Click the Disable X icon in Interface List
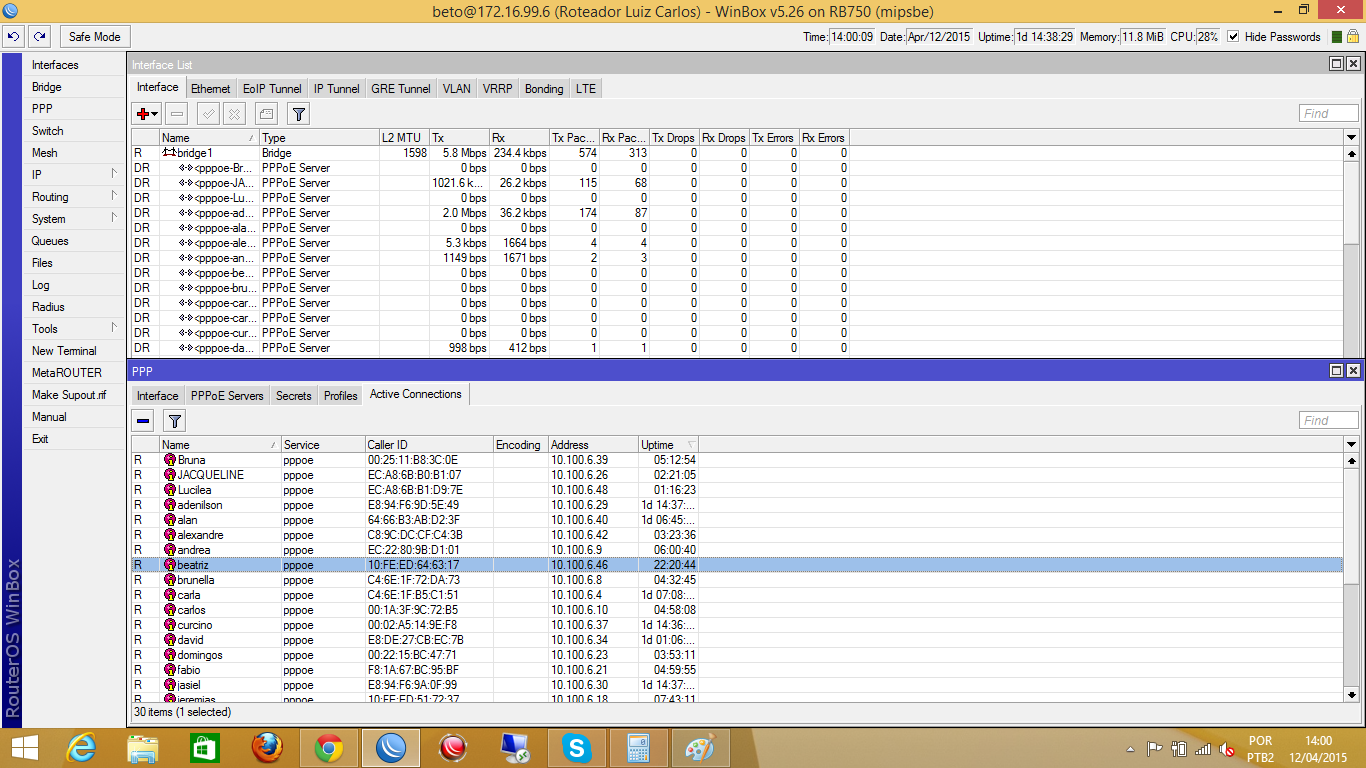Image resolution: width=1366 pixels, height=768 pixels. pos(233,114)
